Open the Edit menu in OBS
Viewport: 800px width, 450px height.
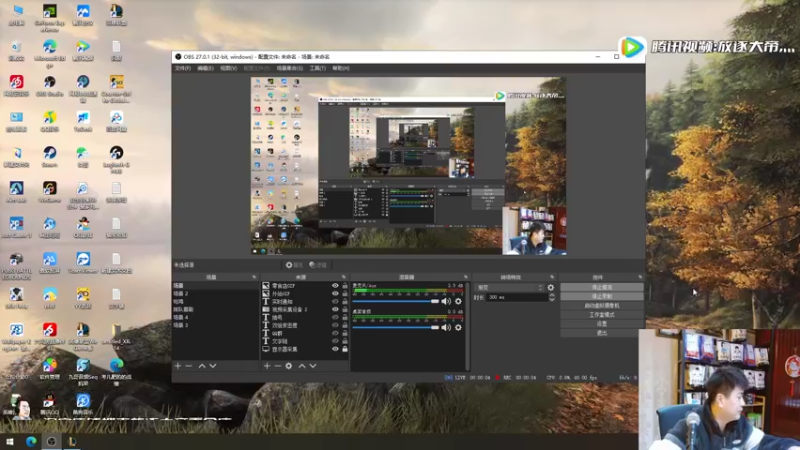click(x=205, y=68)
